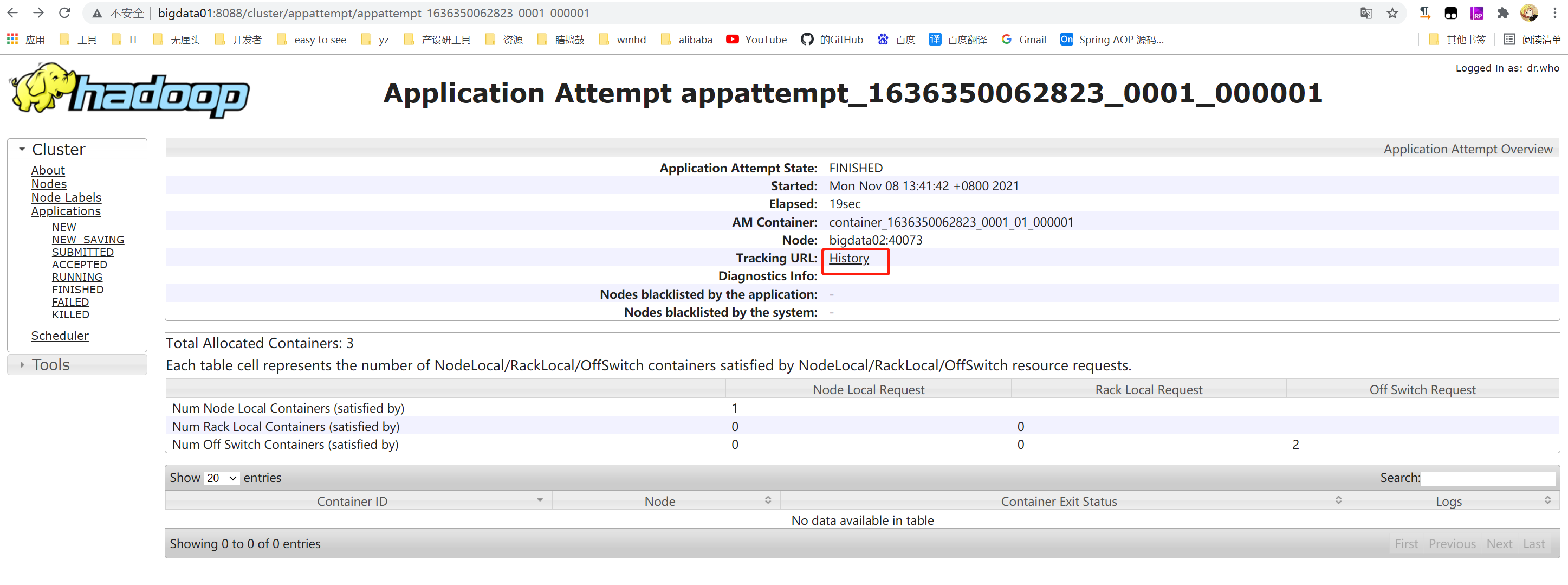The height and width of the screenshot is (585, 1568).
Task: Sort table by Node column
Action: (x=666, y=501)
